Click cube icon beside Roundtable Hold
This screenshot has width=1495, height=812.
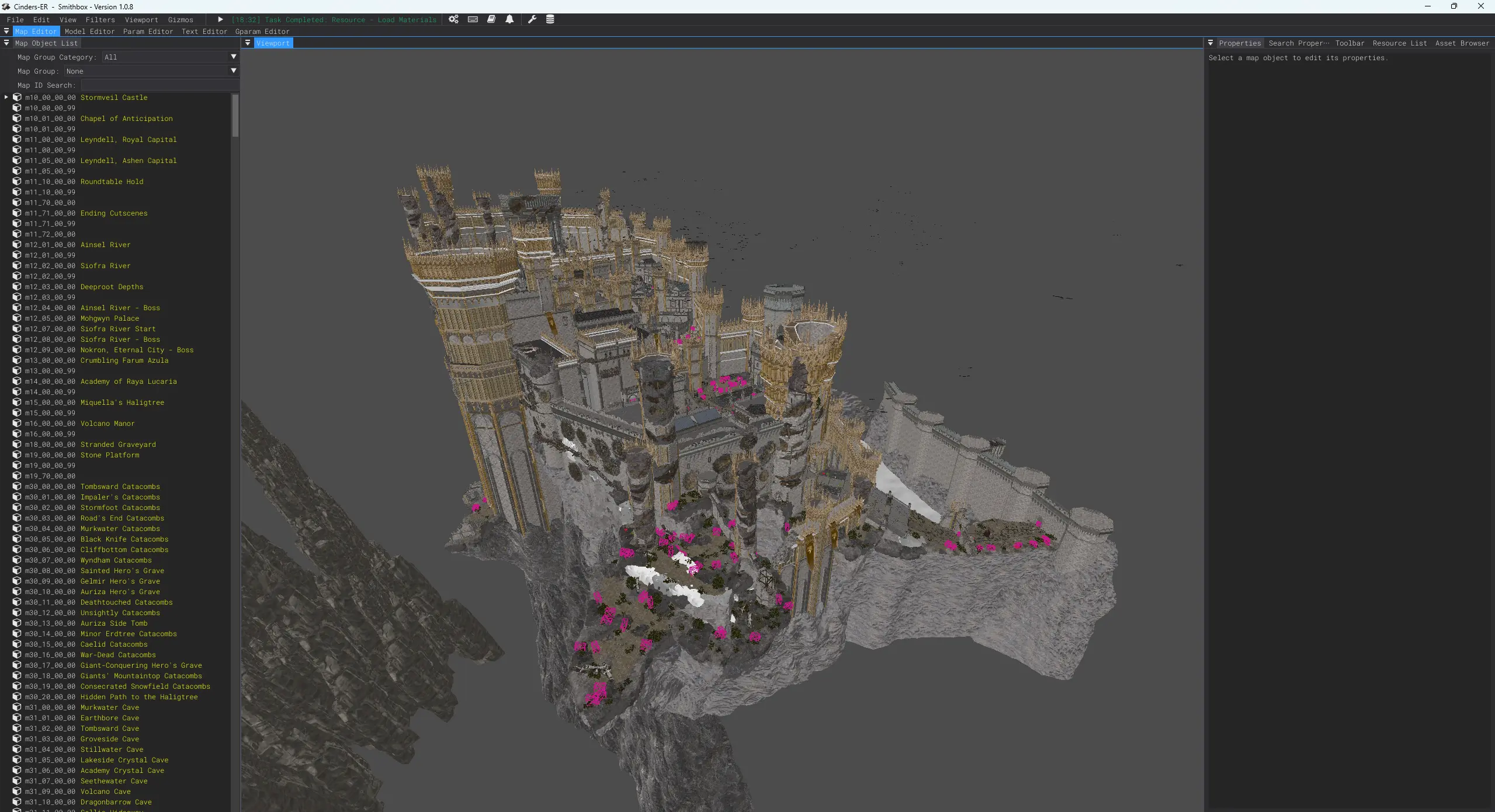[17, 182]
